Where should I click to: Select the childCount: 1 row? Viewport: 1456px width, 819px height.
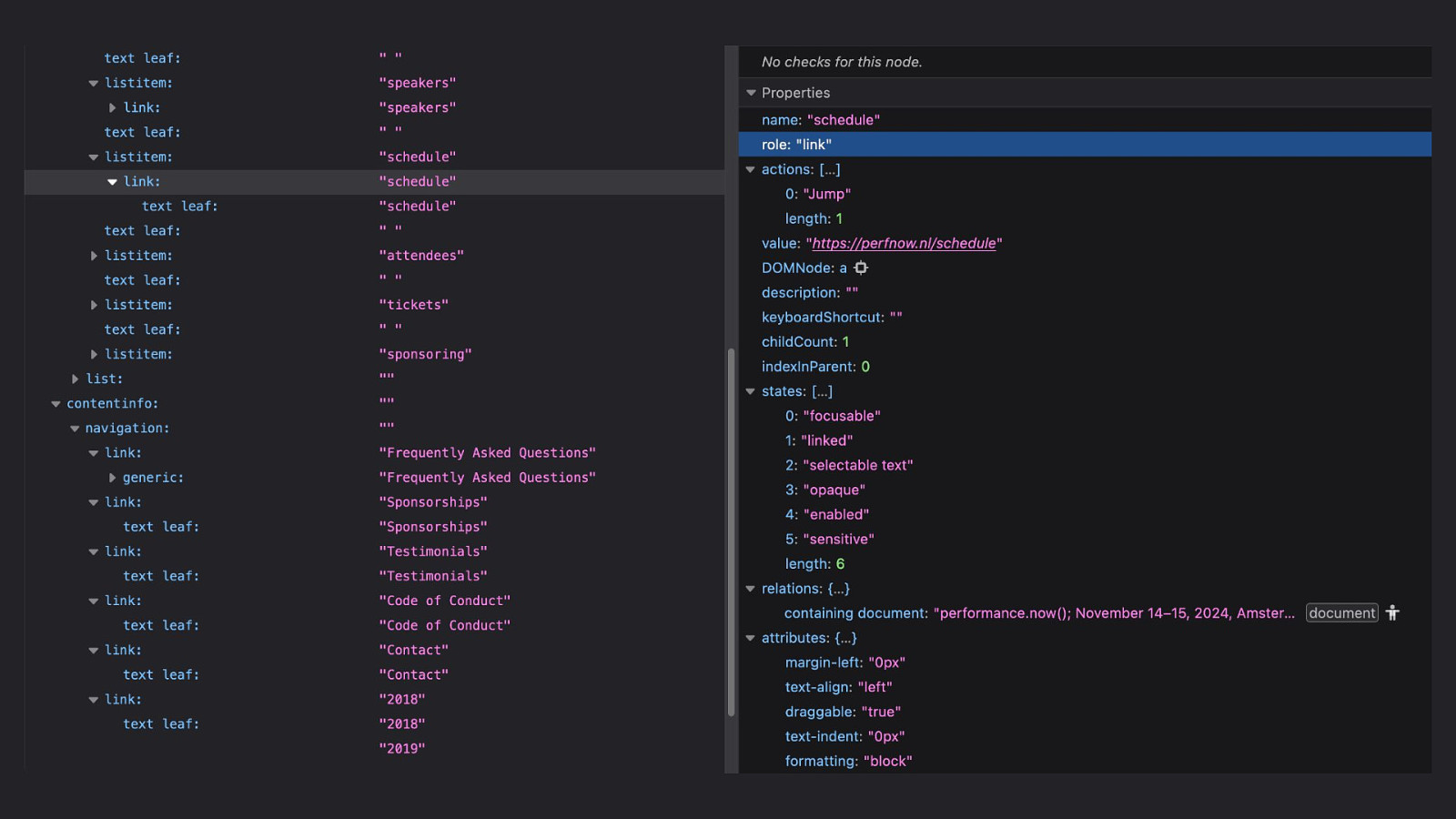coord(1085,342)
